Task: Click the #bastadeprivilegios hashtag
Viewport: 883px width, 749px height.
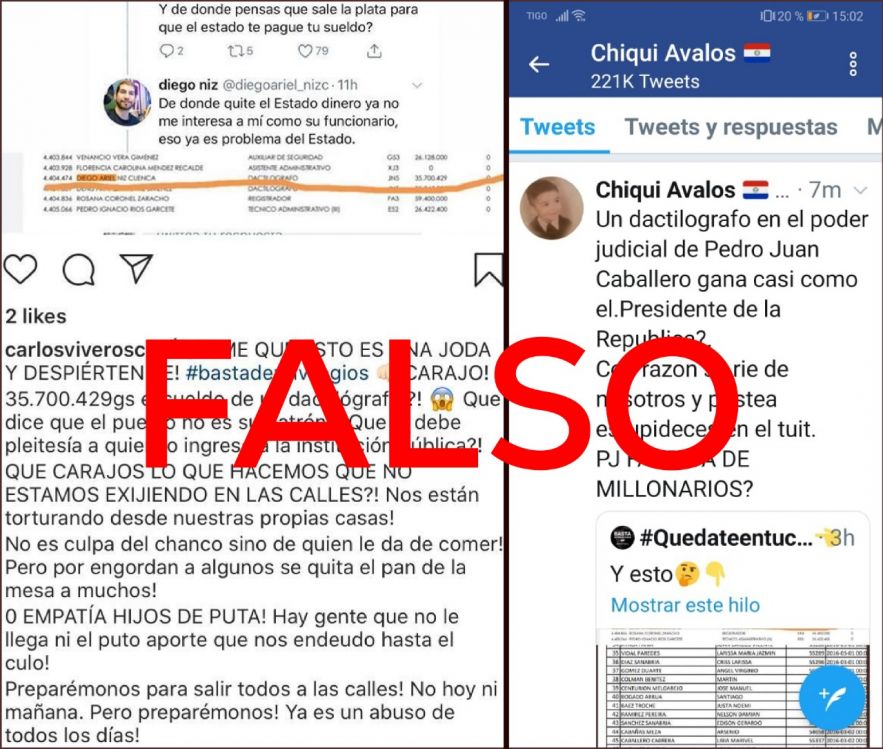Action: tap(277, 373)
